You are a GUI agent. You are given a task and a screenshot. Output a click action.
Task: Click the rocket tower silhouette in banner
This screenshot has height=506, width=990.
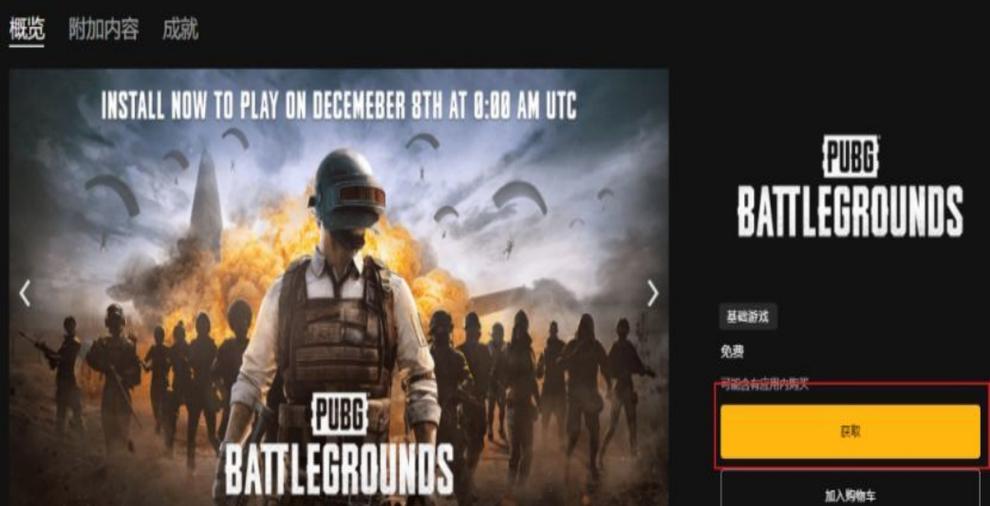coord(206,201)
